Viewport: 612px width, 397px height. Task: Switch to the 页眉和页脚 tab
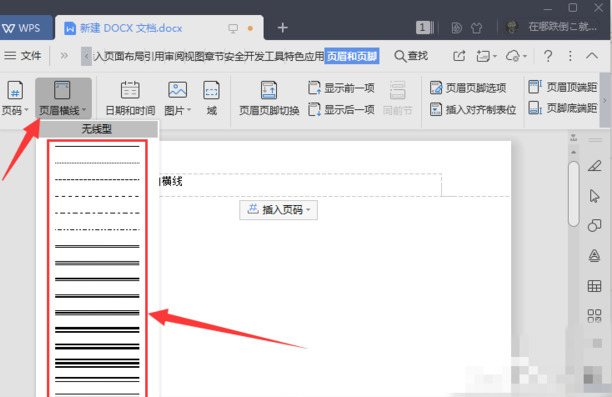352,56
